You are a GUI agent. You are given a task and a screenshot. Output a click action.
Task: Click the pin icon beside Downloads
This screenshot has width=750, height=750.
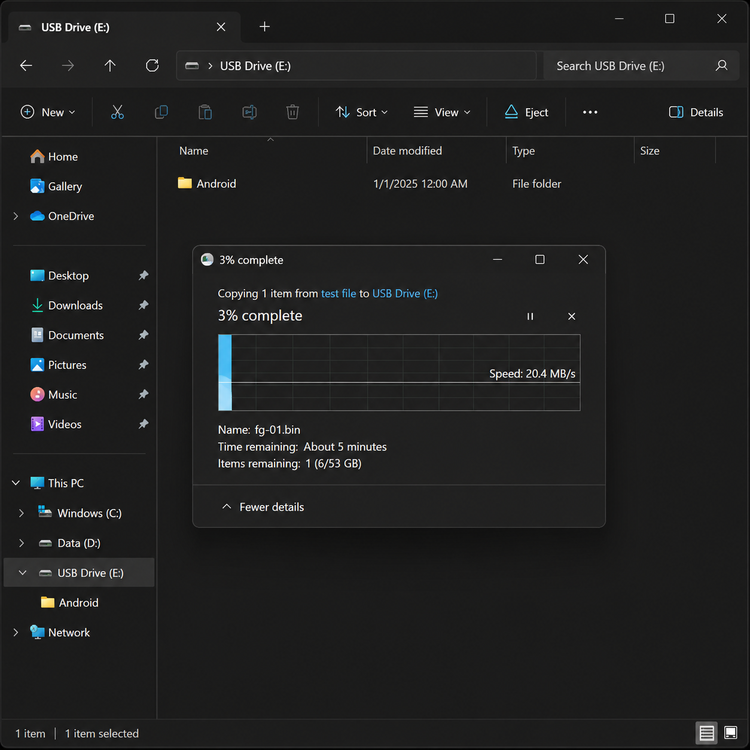[143, 305]
